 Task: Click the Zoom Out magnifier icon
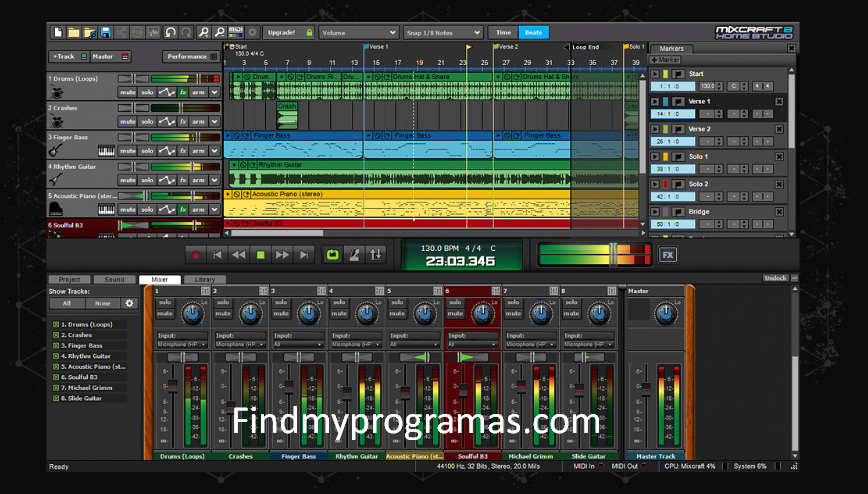pyautogui.click(x=219, y=33)
